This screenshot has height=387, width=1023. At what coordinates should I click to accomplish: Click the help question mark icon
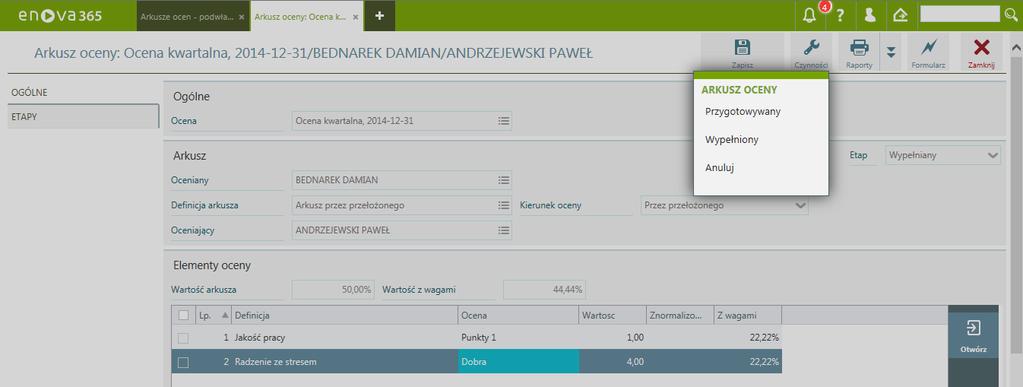click(x=840, y=16)
